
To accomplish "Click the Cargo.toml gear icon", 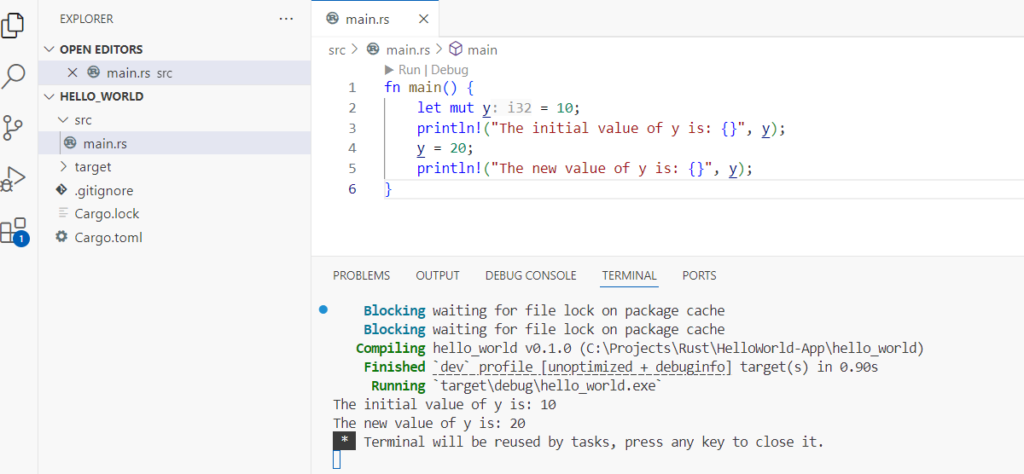I will 62,236.
